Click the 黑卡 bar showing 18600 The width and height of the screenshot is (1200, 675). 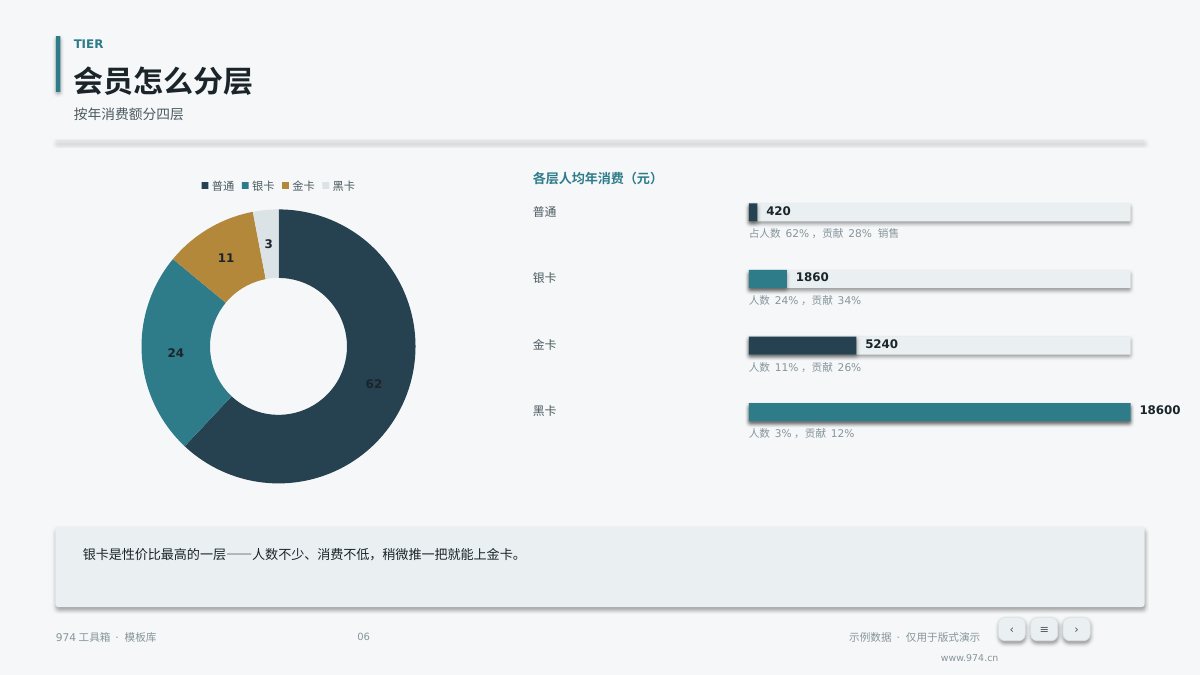[940, 412]
